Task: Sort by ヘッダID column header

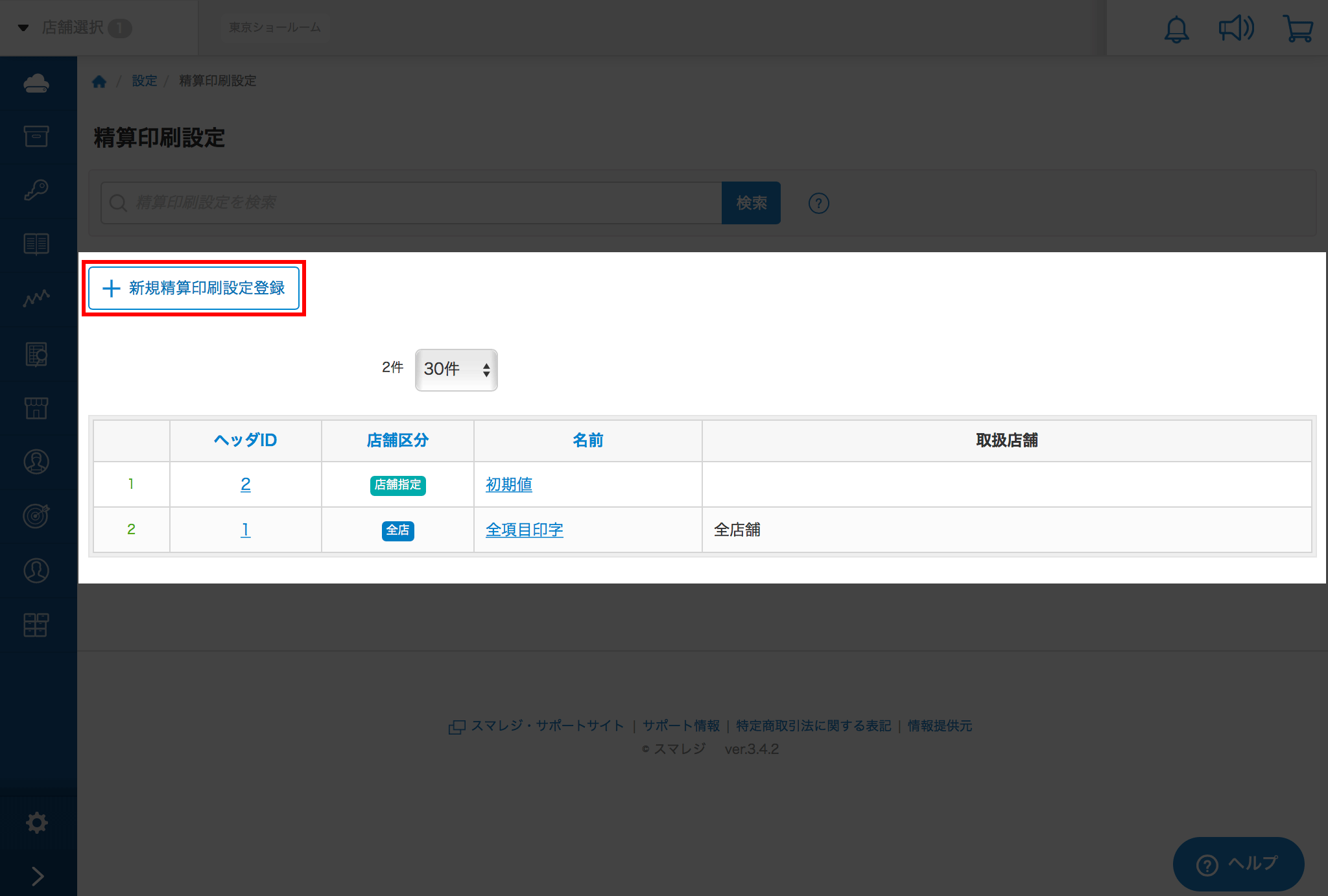Action: tap(245, 440)
